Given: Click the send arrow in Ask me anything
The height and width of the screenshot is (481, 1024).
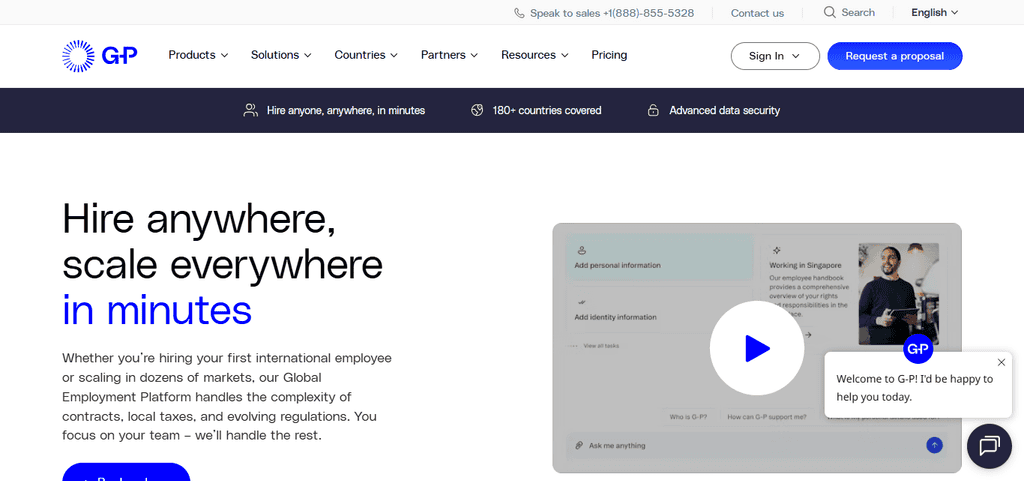Looking at the screenshot, I should [x=935, y=445].
